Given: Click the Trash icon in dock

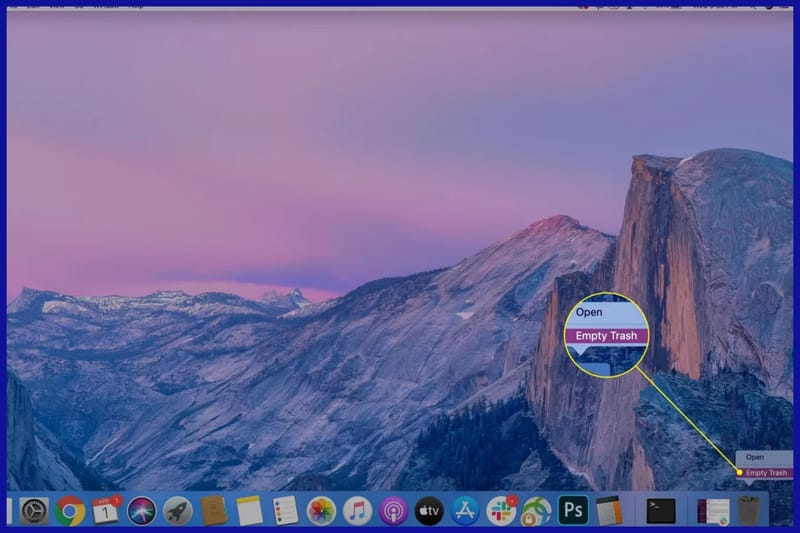Looking at the screenshot, I should (749, 511).
